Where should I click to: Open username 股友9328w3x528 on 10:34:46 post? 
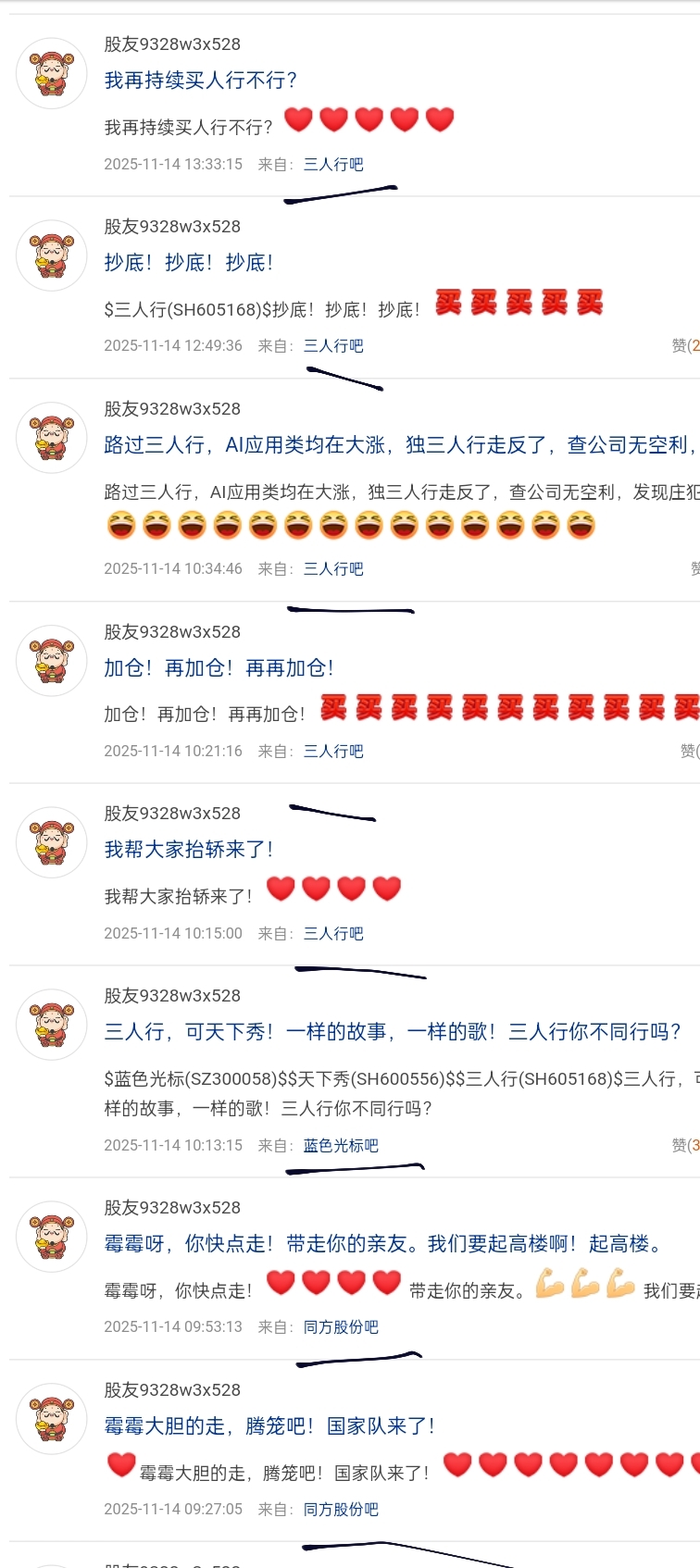coord(172,408)
